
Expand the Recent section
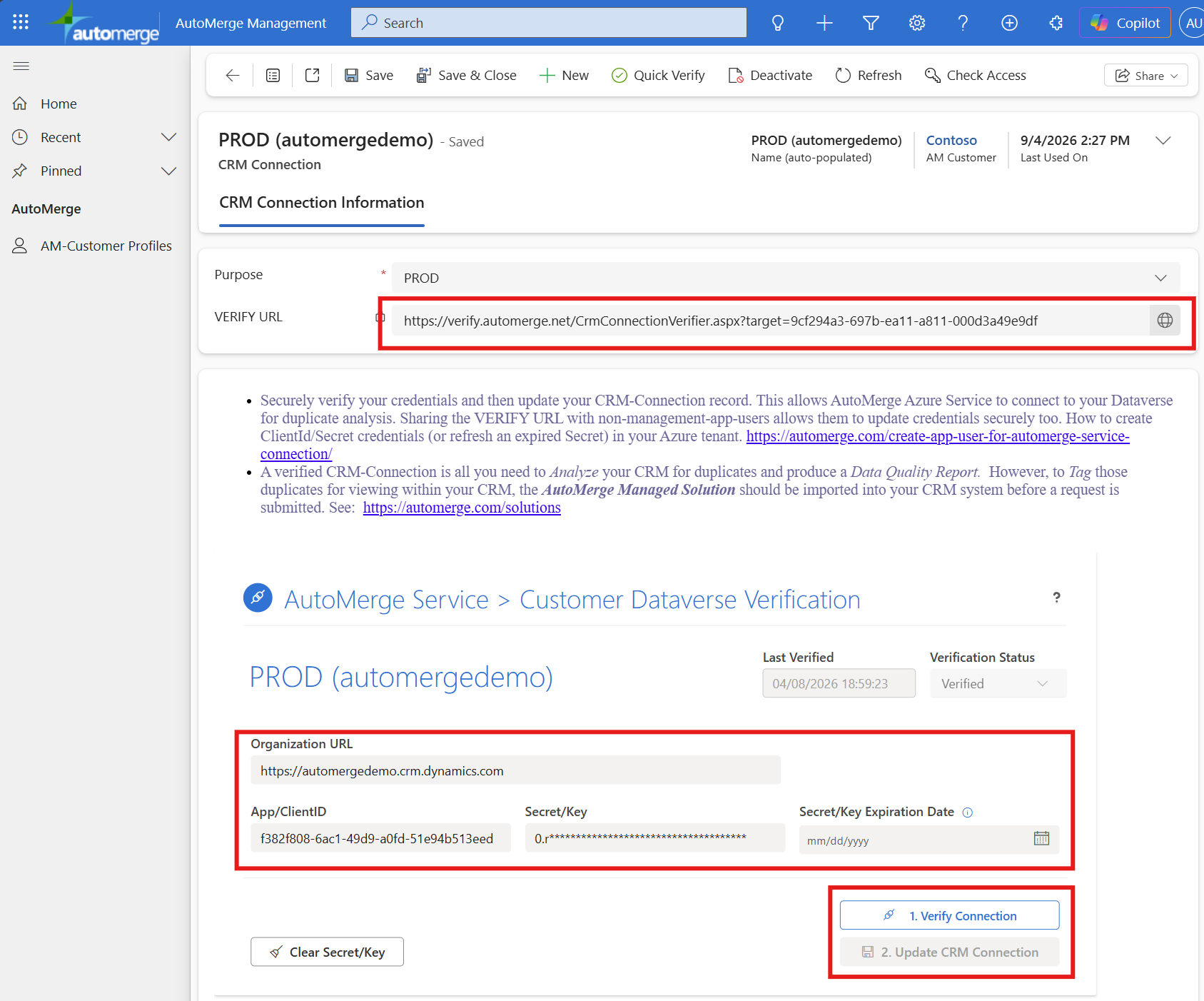click(168, 137)
